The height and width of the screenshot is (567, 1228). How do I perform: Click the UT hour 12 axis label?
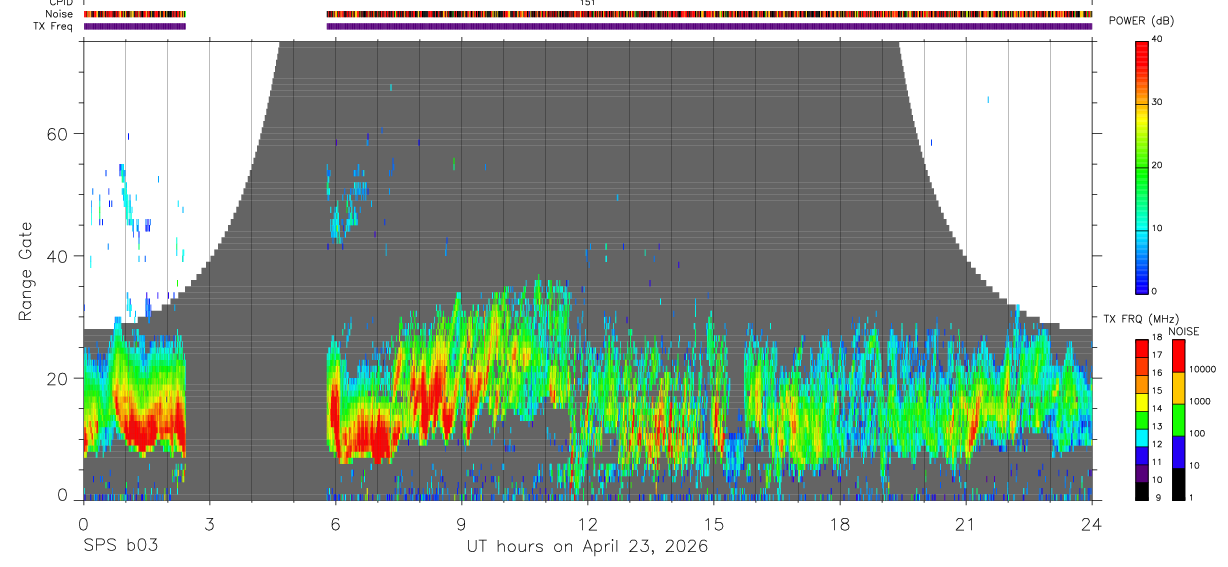[587, 524]
